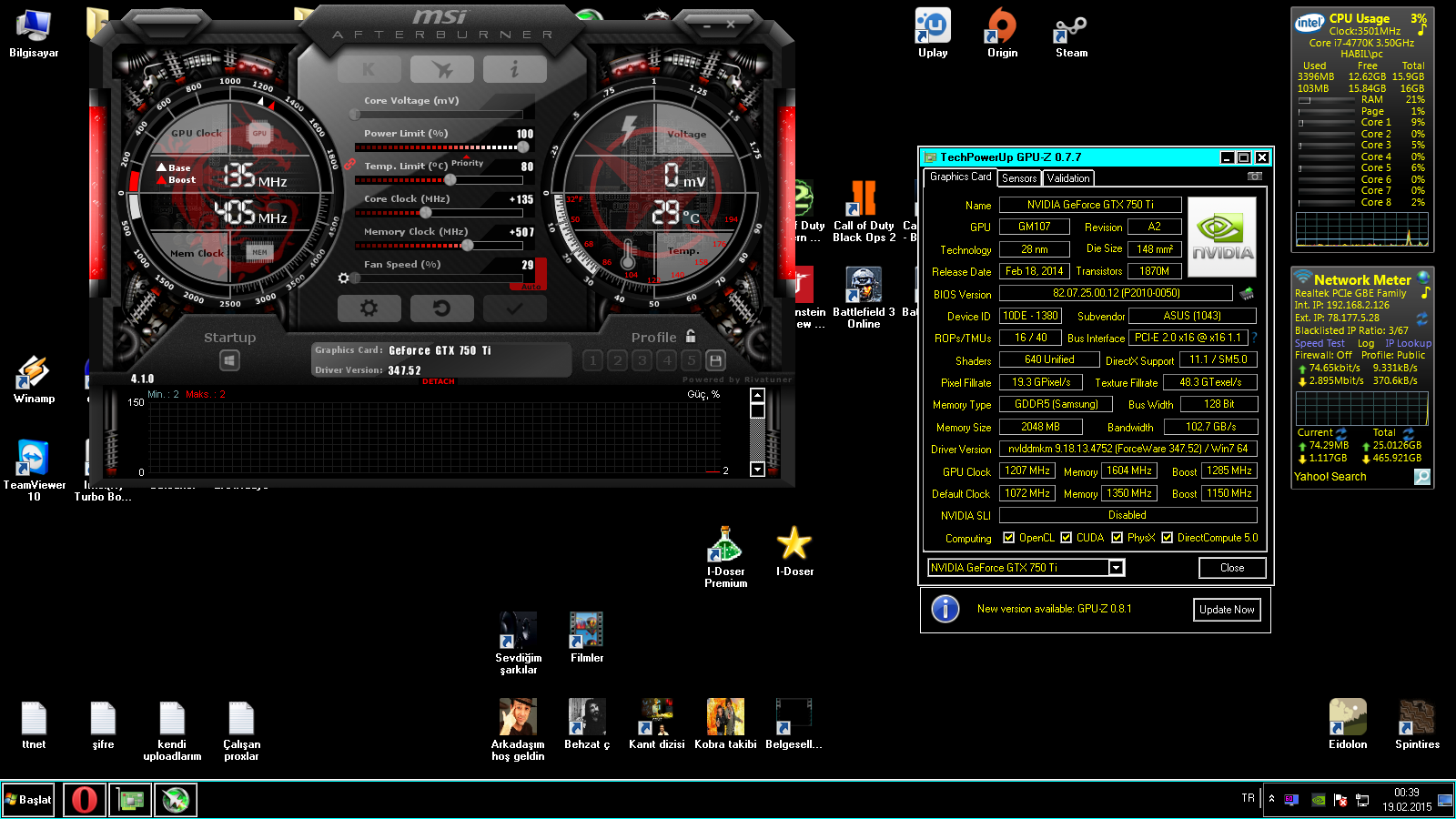Open IP Lookup link in Network Meter

click(1408, 343)
